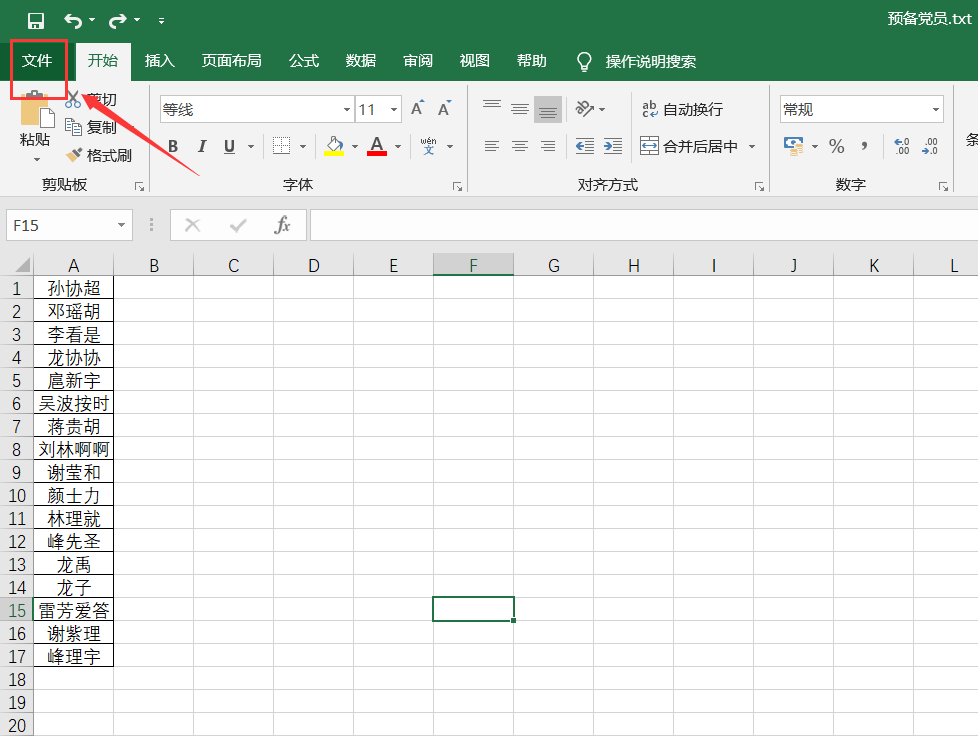The image size is (978, 736).
Task: Click the insert function fx icon
Action: [x=282, y=225]
